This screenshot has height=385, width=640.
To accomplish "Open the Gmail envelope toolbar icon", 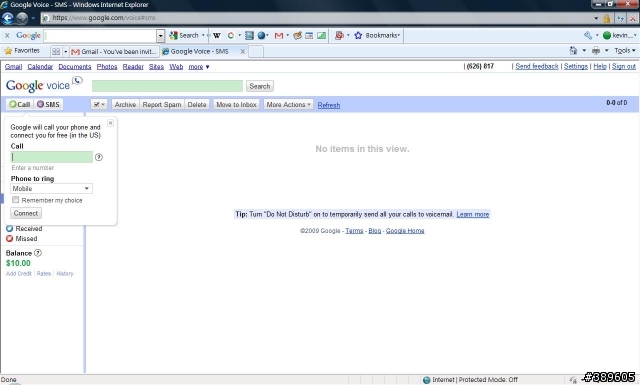I will point(279,36).
